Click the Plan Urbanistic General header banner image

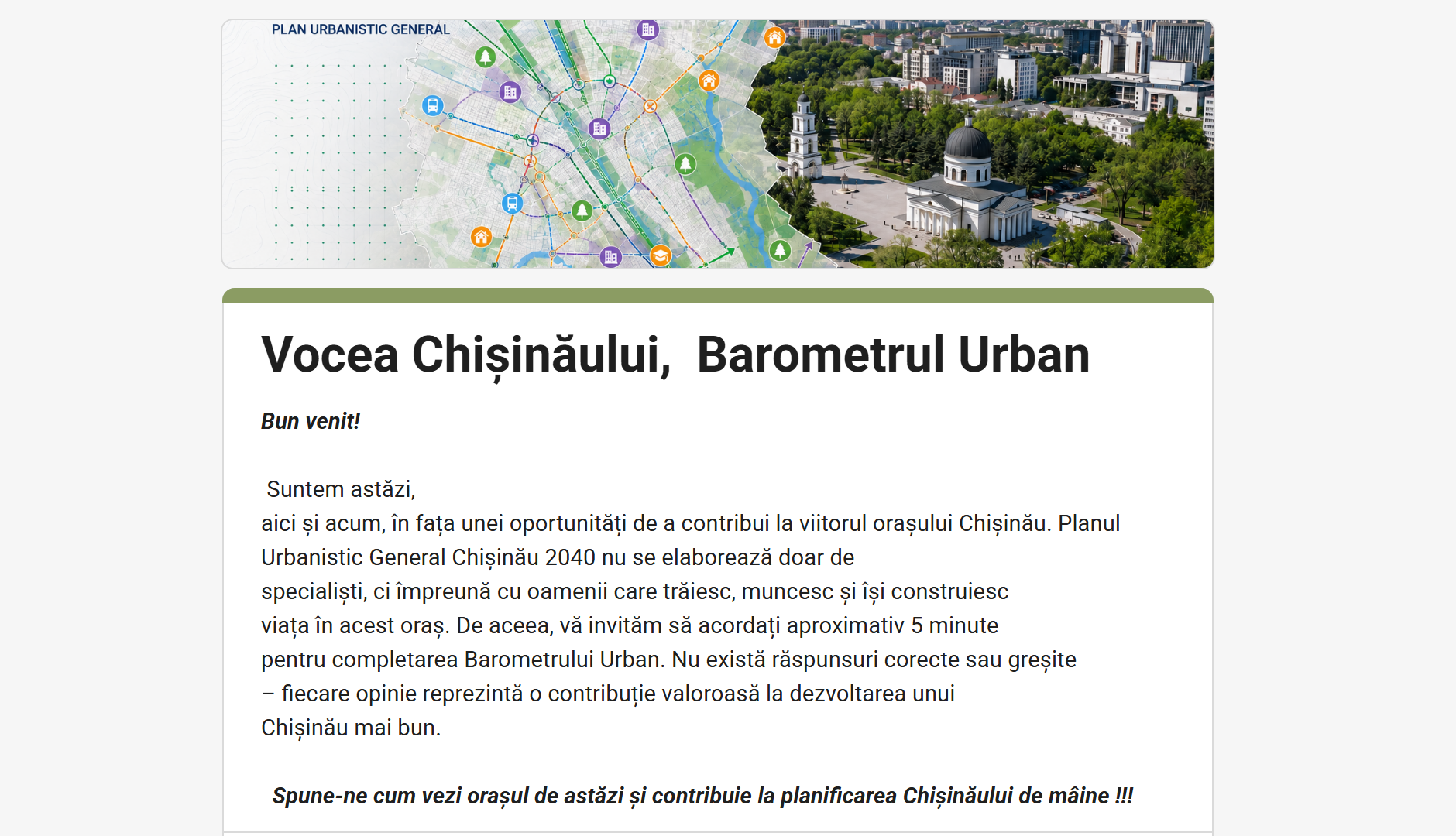click(x=717, y=144)
